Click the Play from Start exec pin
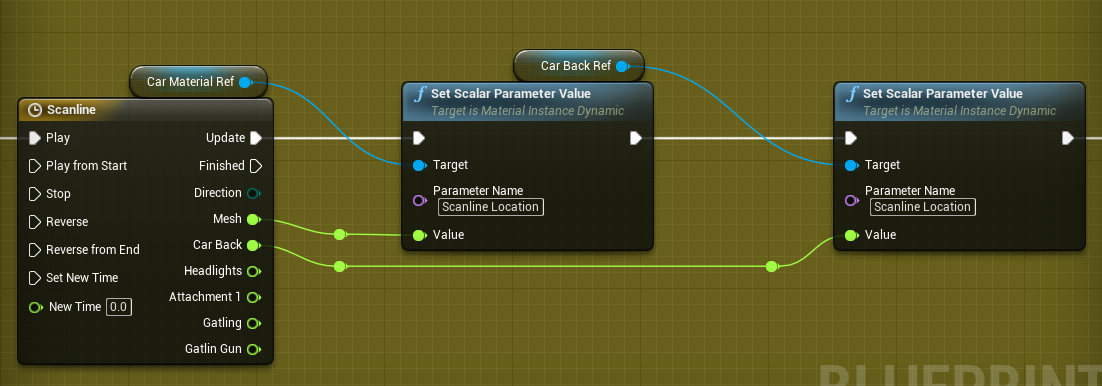This screenshot has height=386, width=1102. point(34,166)
